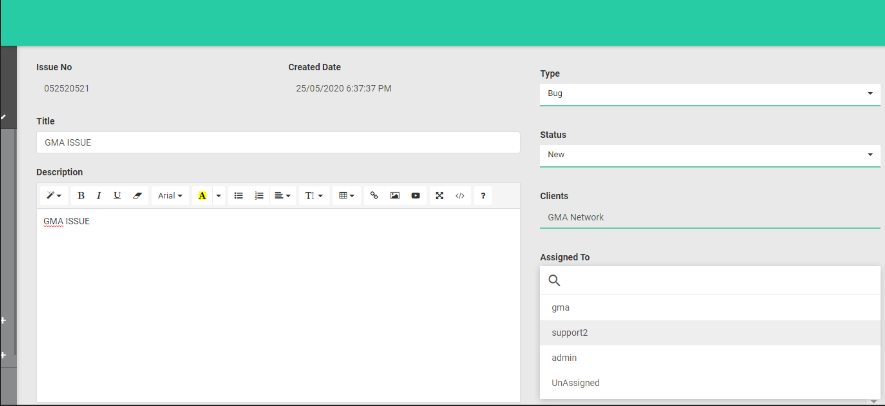Click the Title field containing GMA ISSUE
The width and height of the screenshot is (885, 406).
tap(278, 143)
